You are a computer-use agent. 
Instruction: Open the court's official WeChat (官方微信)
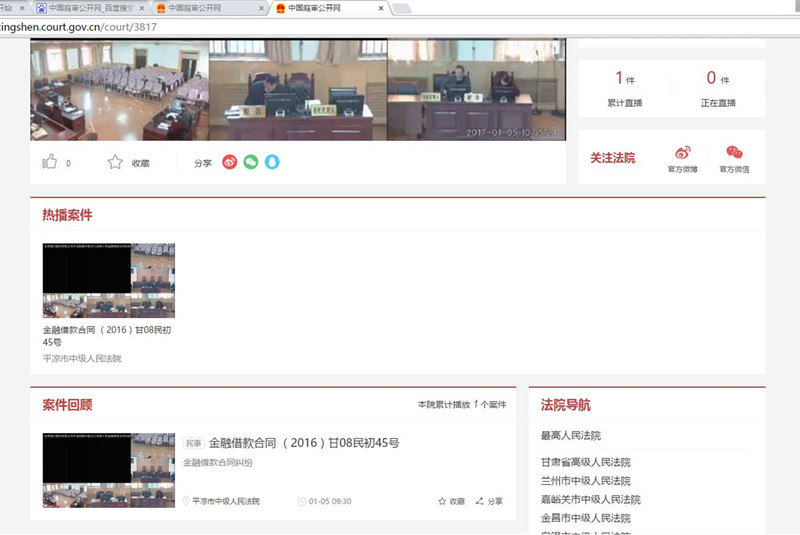click(x=734, y=159)
